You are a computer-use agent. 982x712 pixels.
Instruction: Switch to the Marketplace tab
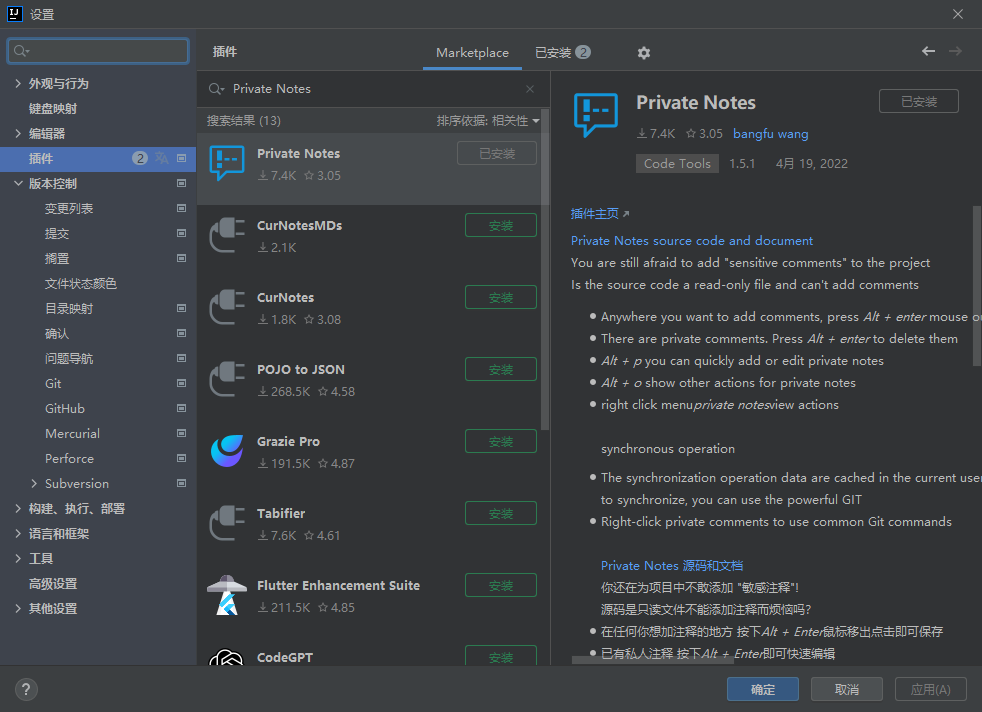[x=472, y=53]
